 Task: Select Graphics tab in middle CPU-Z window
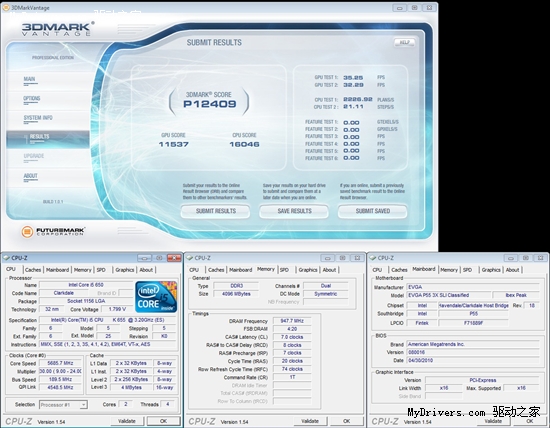pos(308,270)
